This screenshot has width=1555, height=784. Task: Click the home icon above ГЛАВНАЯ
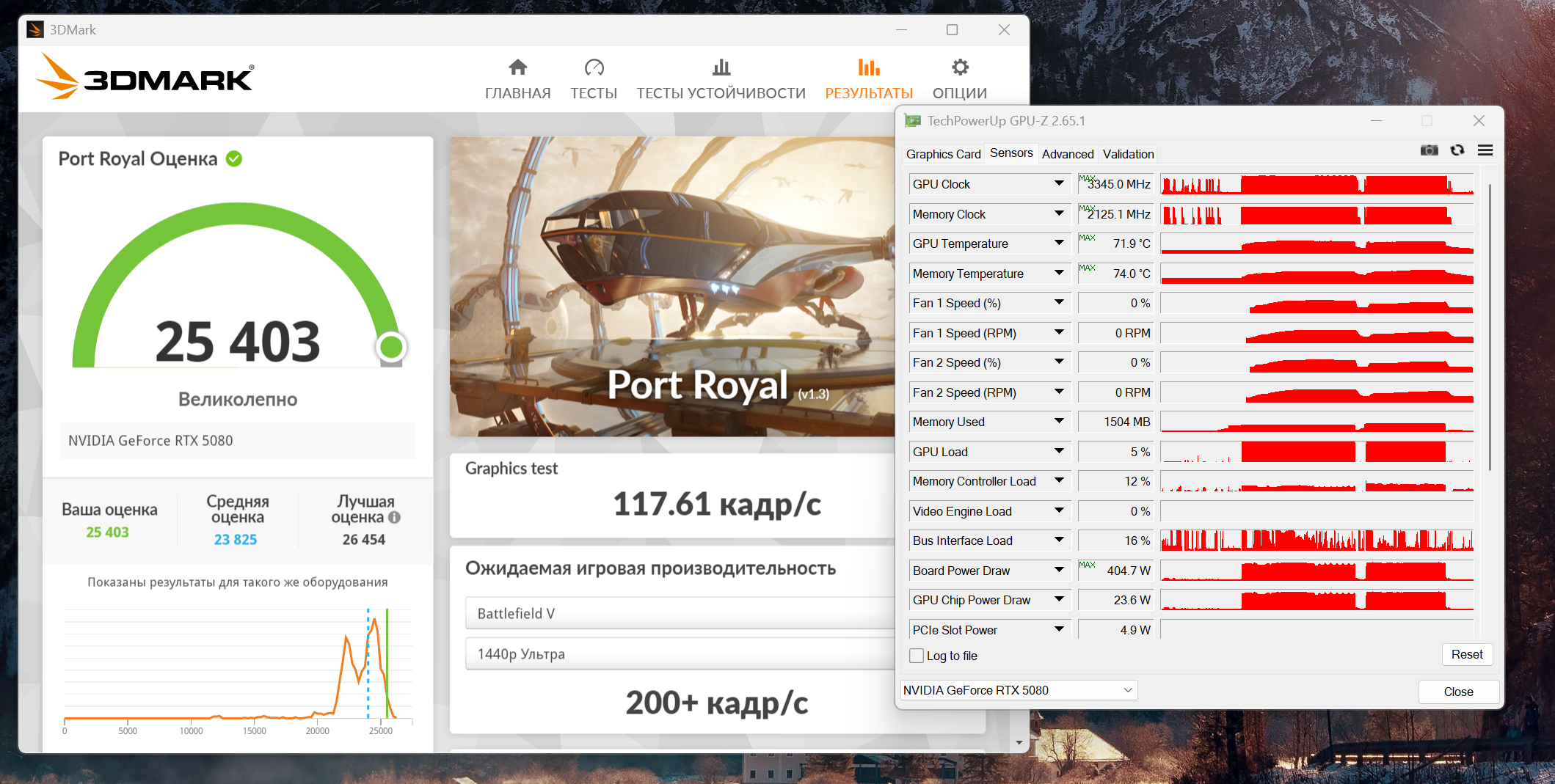[x=517, y=67]
